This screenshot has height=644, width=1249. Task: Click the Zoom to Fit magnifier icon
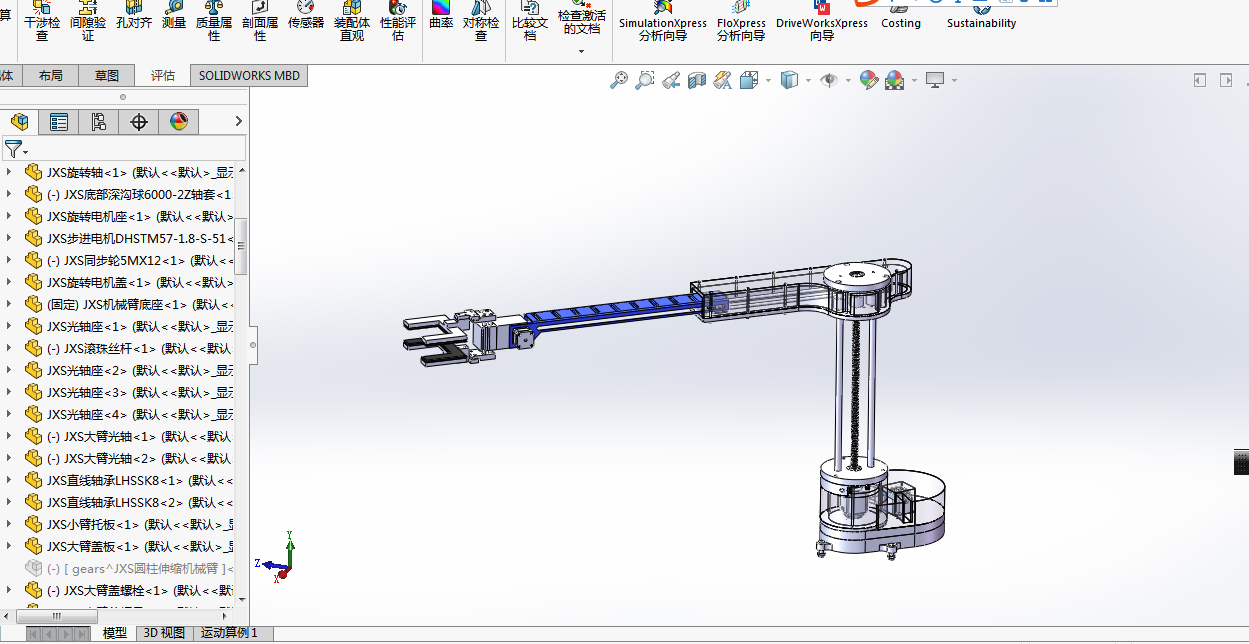tap(619, 80)
